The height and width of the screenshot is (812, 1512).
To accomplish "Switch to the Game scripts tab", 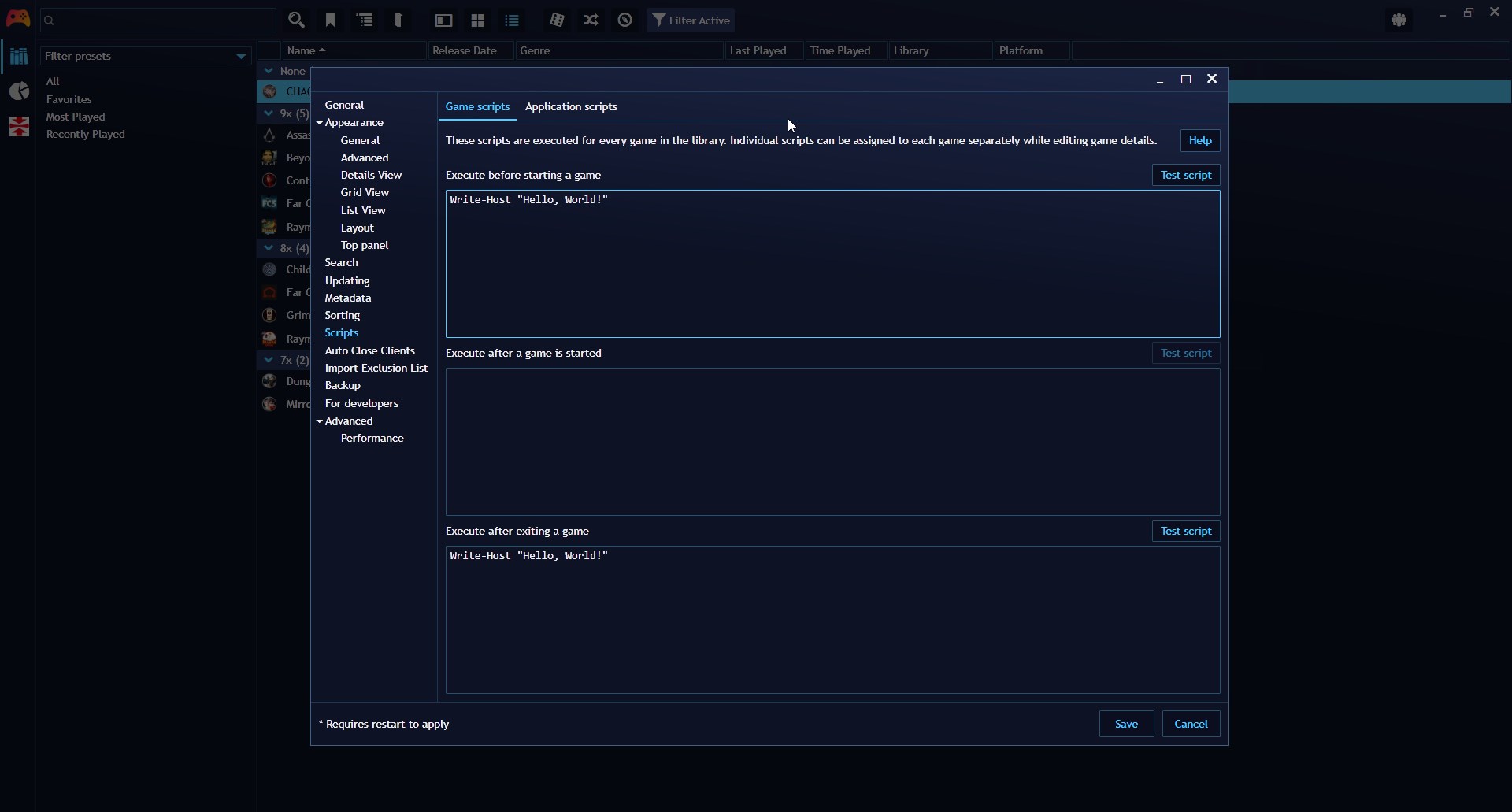I will [477, 107].
